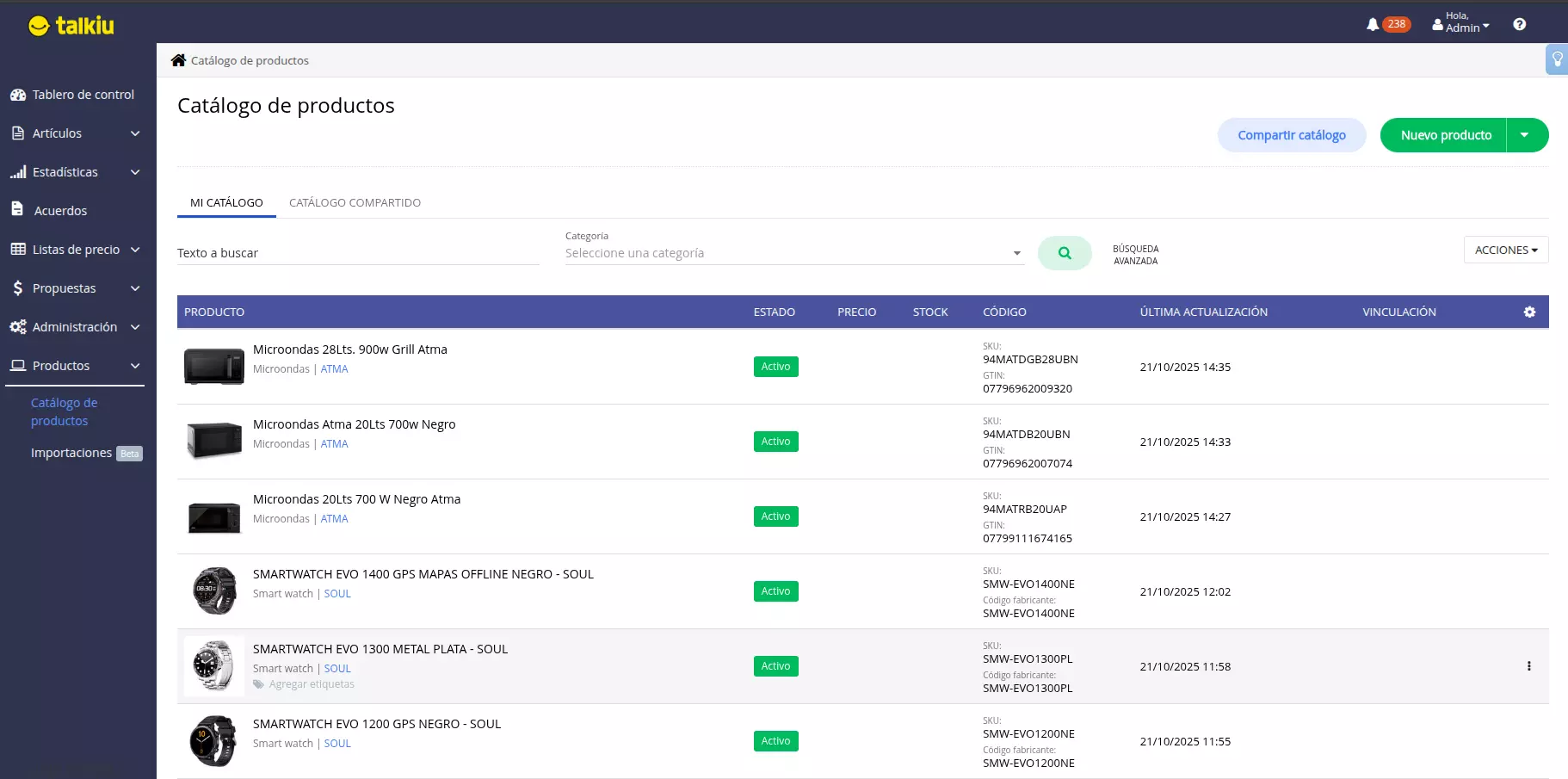The height and width of the screenshot is (779, 1568).
Task: Click the tag icon Agregar etiquetas
Action: (258, 684)
